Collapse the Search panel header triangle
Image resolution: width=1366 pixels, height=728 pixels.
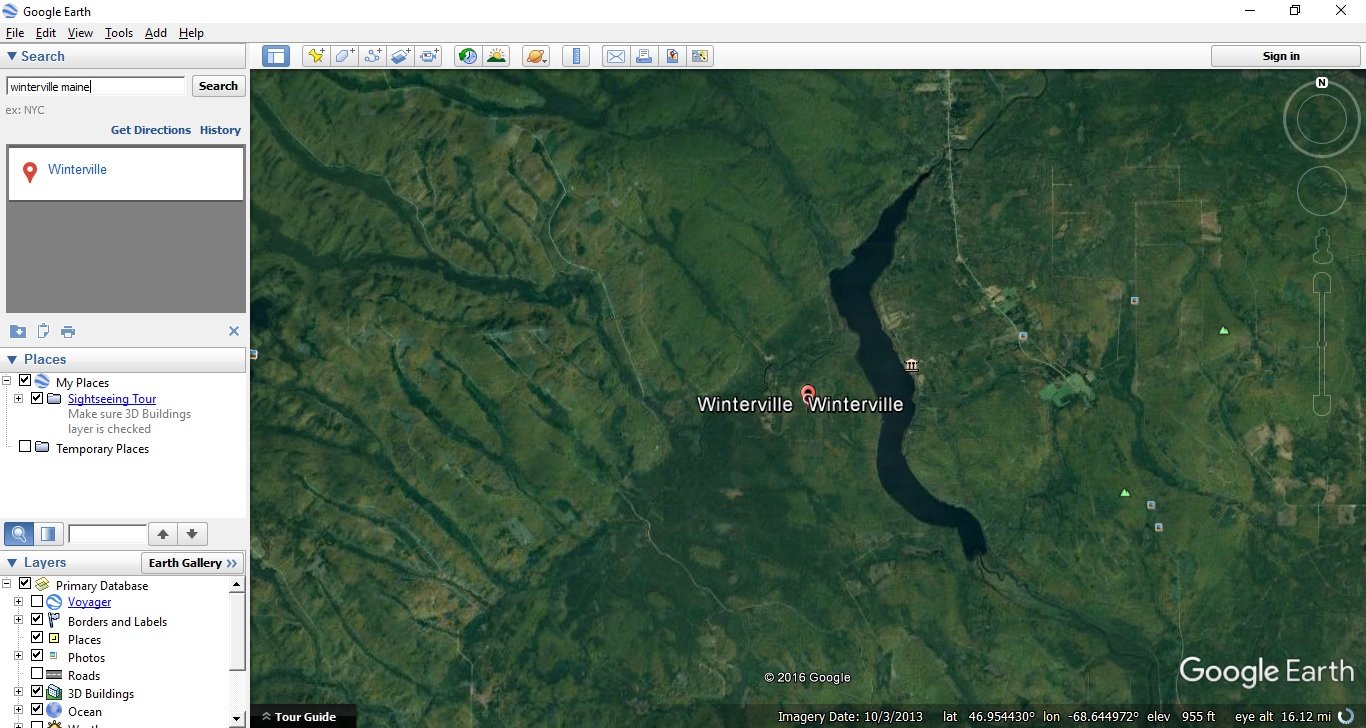[12, 57]
